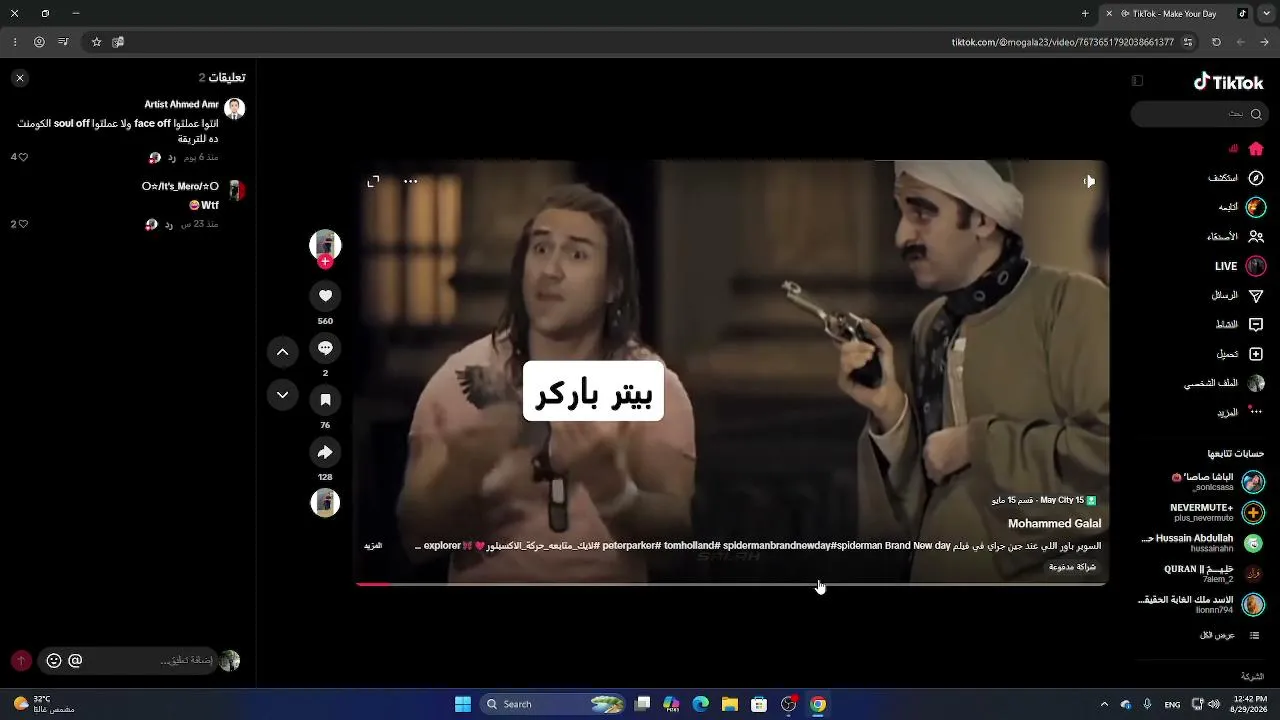Go to the previous video with up arrow

tap(283, 352)
